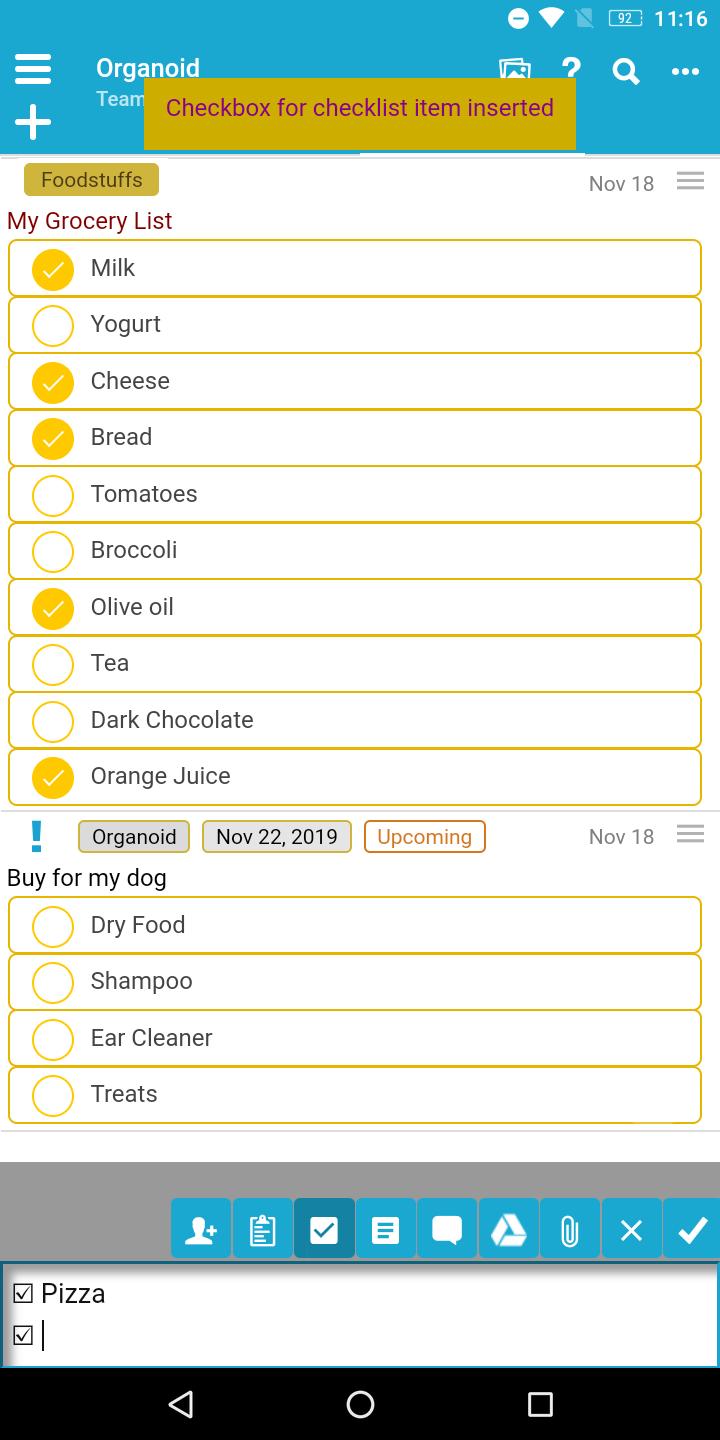This screenshot has height=1440, width=720.
Task: Open the hamburger navigation menu
Action: [33, 69]
